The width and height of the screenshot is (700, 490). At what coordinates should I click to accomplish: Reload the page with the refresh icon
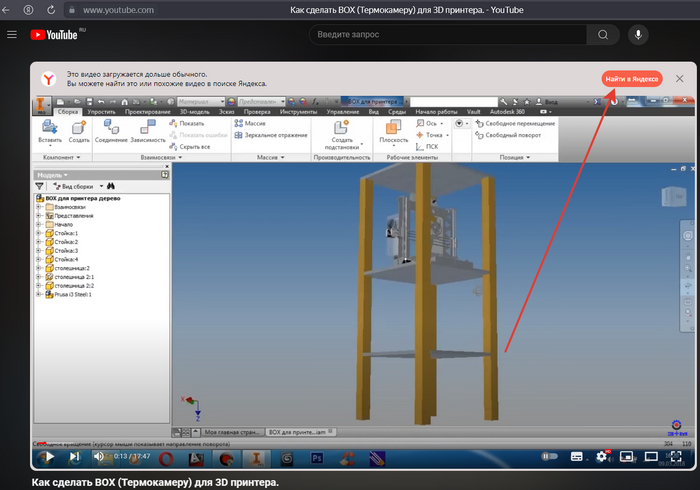(51, 10)
